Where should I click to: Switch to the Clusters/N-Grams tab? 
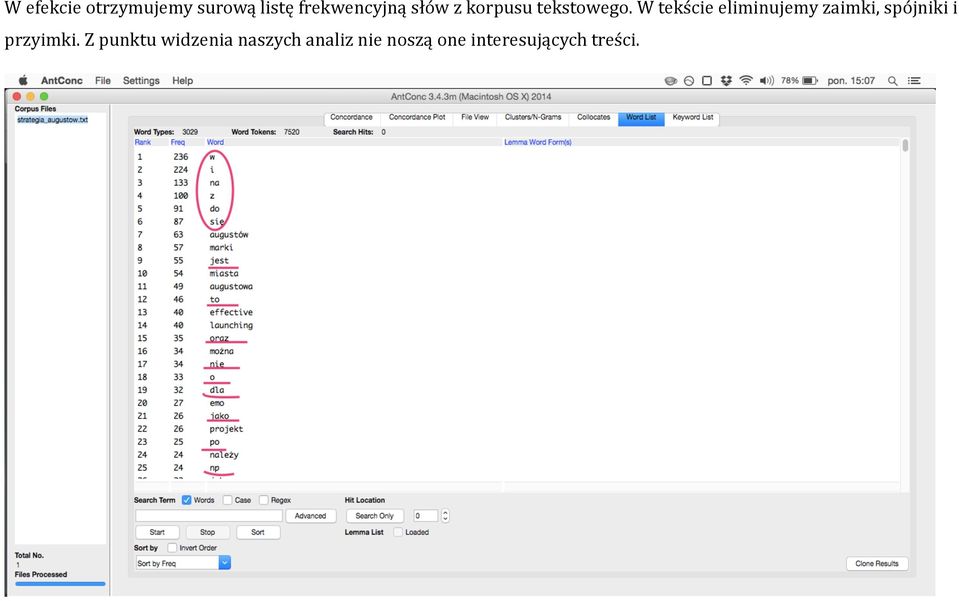[533, 117]
